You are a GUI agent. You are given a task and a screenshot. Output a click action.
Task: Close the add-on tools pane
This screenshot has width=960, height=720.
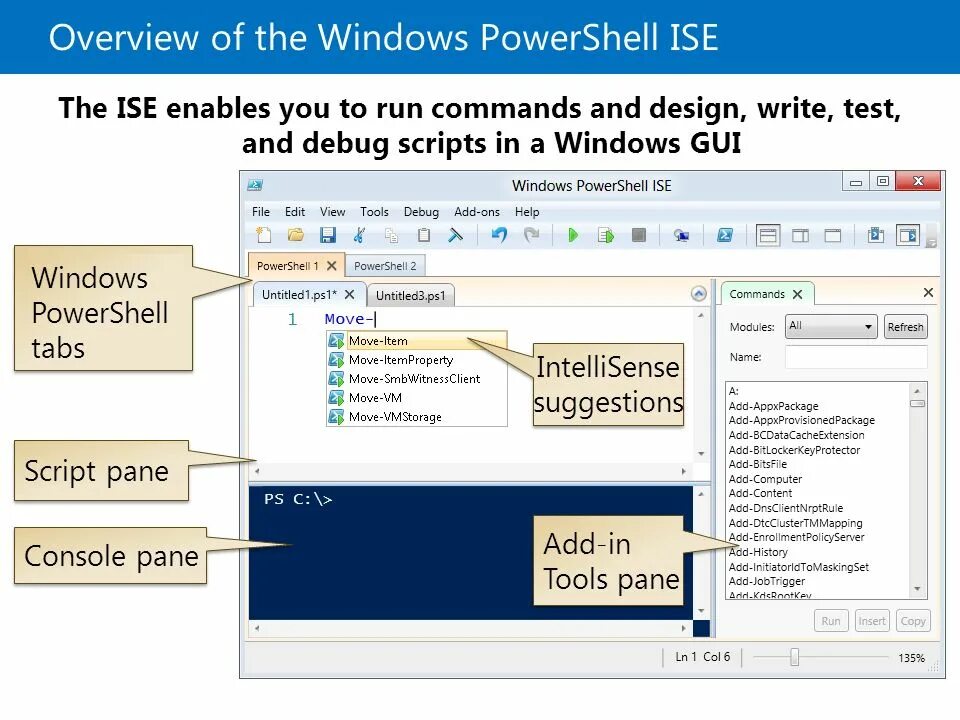tap(928, 293)
